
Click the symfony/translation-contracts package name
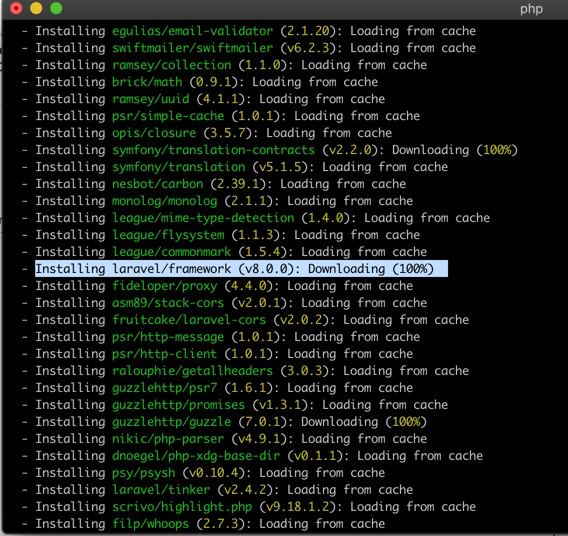(x=213, y=150)
